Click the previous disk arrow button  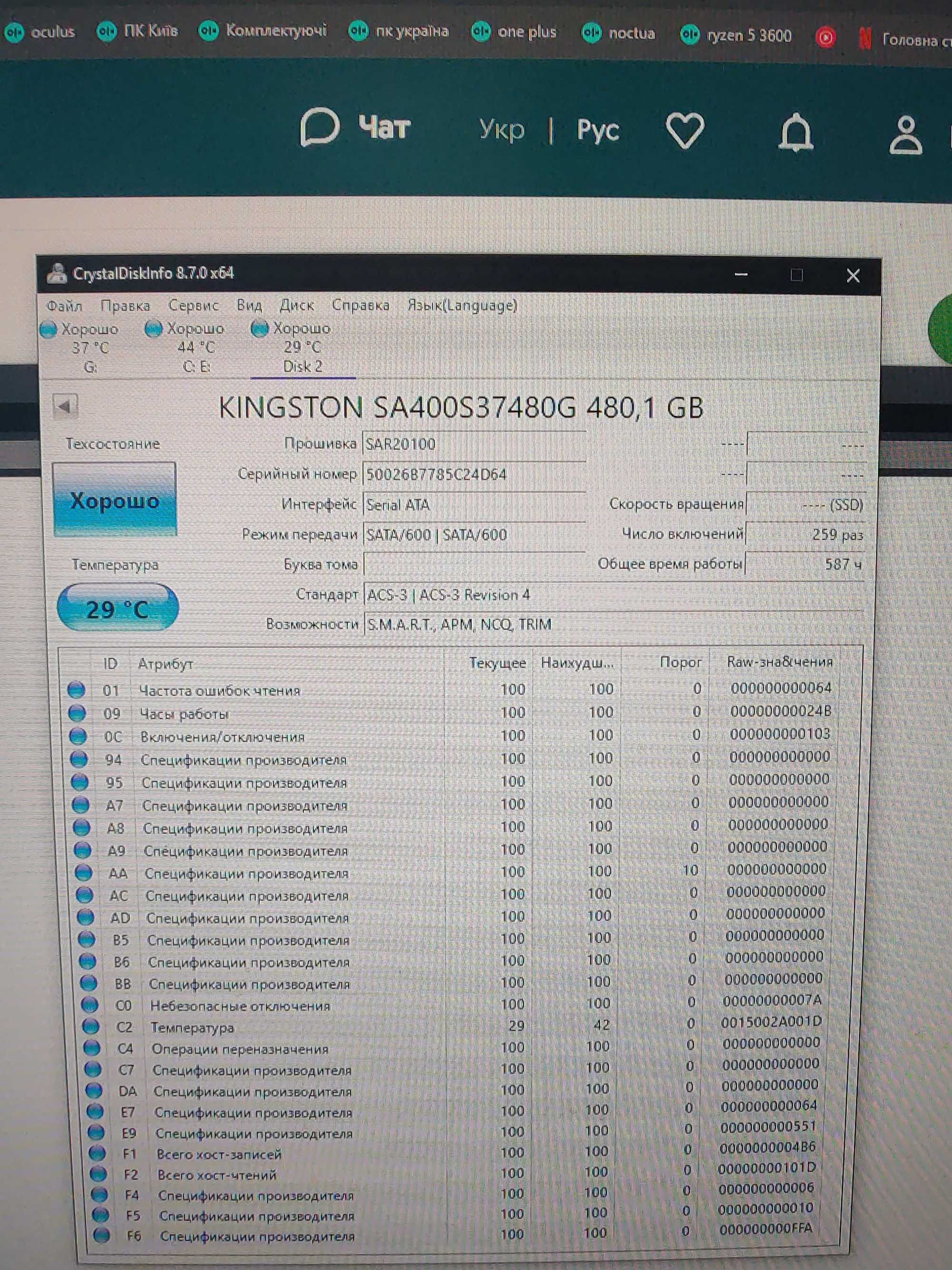coord(65,407)
